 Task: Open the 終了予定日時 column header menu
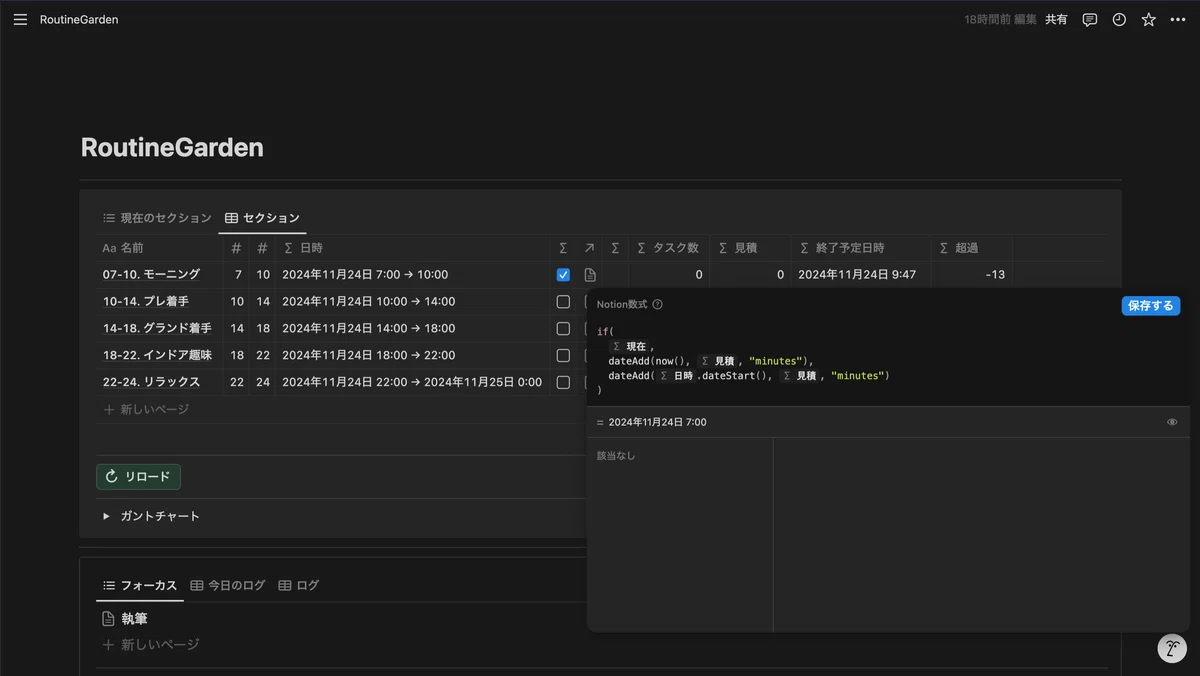[x=861, y=248]
